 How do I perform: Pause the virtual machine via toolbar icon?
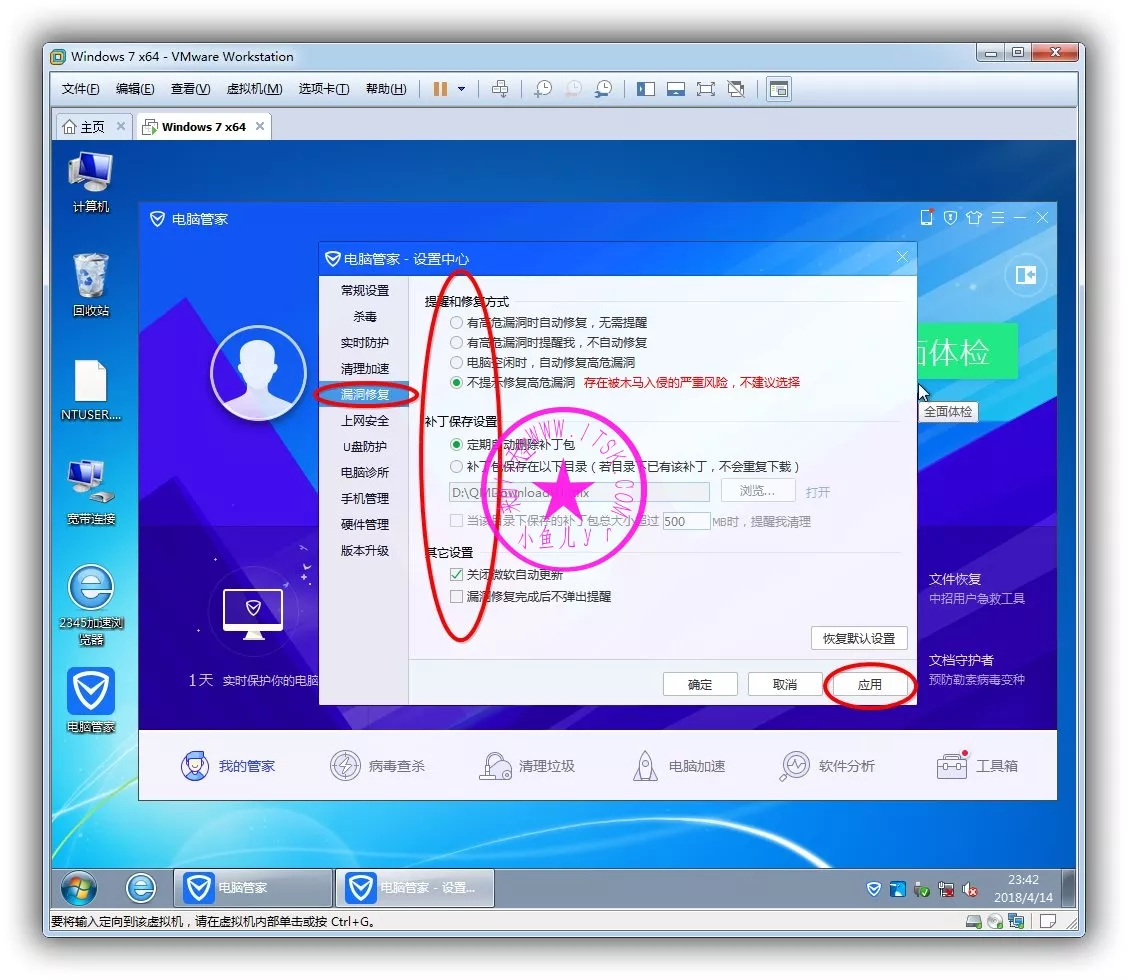point(440,89)
